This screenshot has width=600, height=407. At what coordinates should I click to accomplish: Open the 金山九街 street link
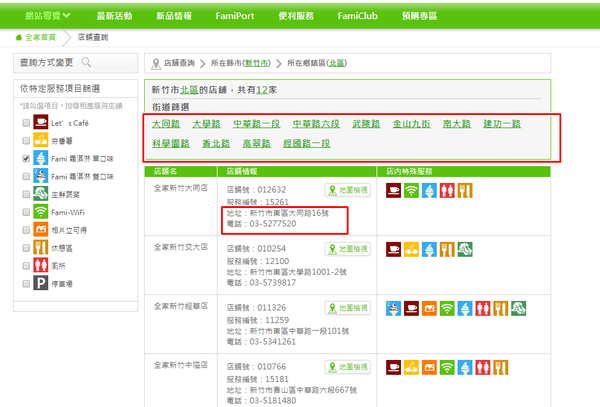click(x=411, y=124)
